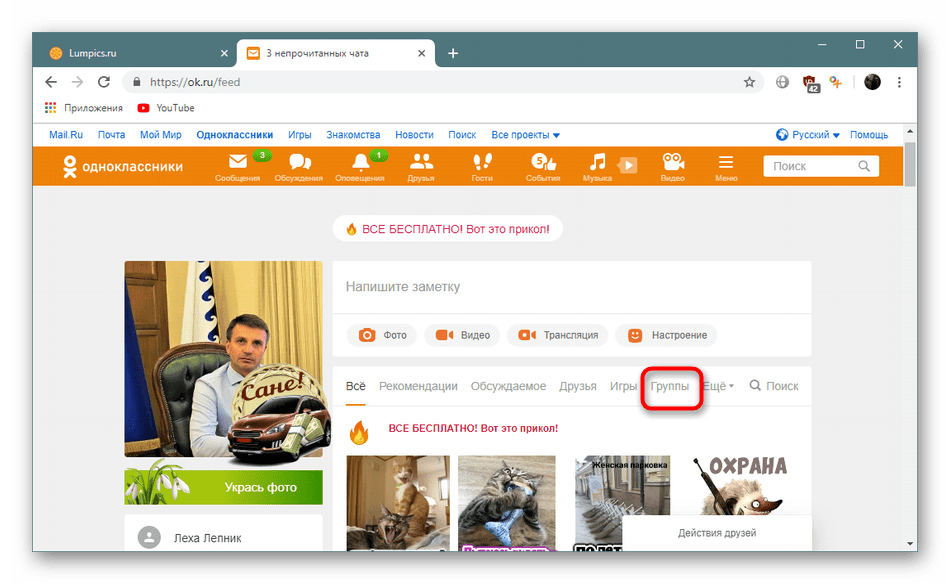Open the Игры link in top bar
Viewport: 950px width, 584px height.
pyautogui.click(x=299, y=134)
